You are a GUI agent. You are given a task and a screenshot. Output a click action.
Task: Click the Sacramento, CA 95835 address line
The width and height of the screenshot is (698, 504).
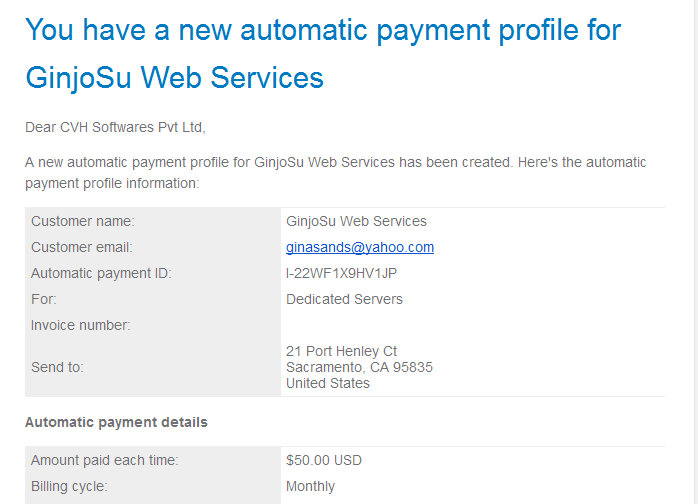359,367
